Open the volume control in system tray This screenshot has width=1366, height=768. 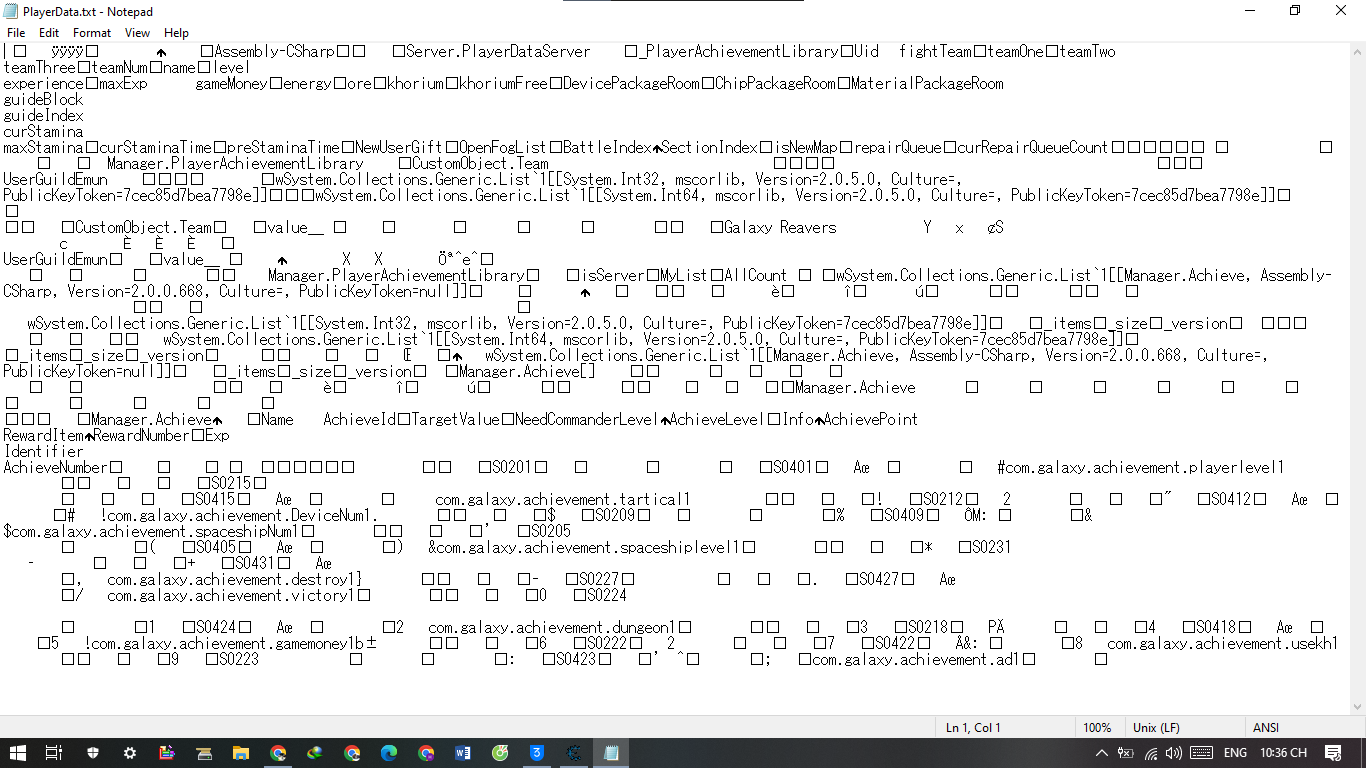point(1173,752)
